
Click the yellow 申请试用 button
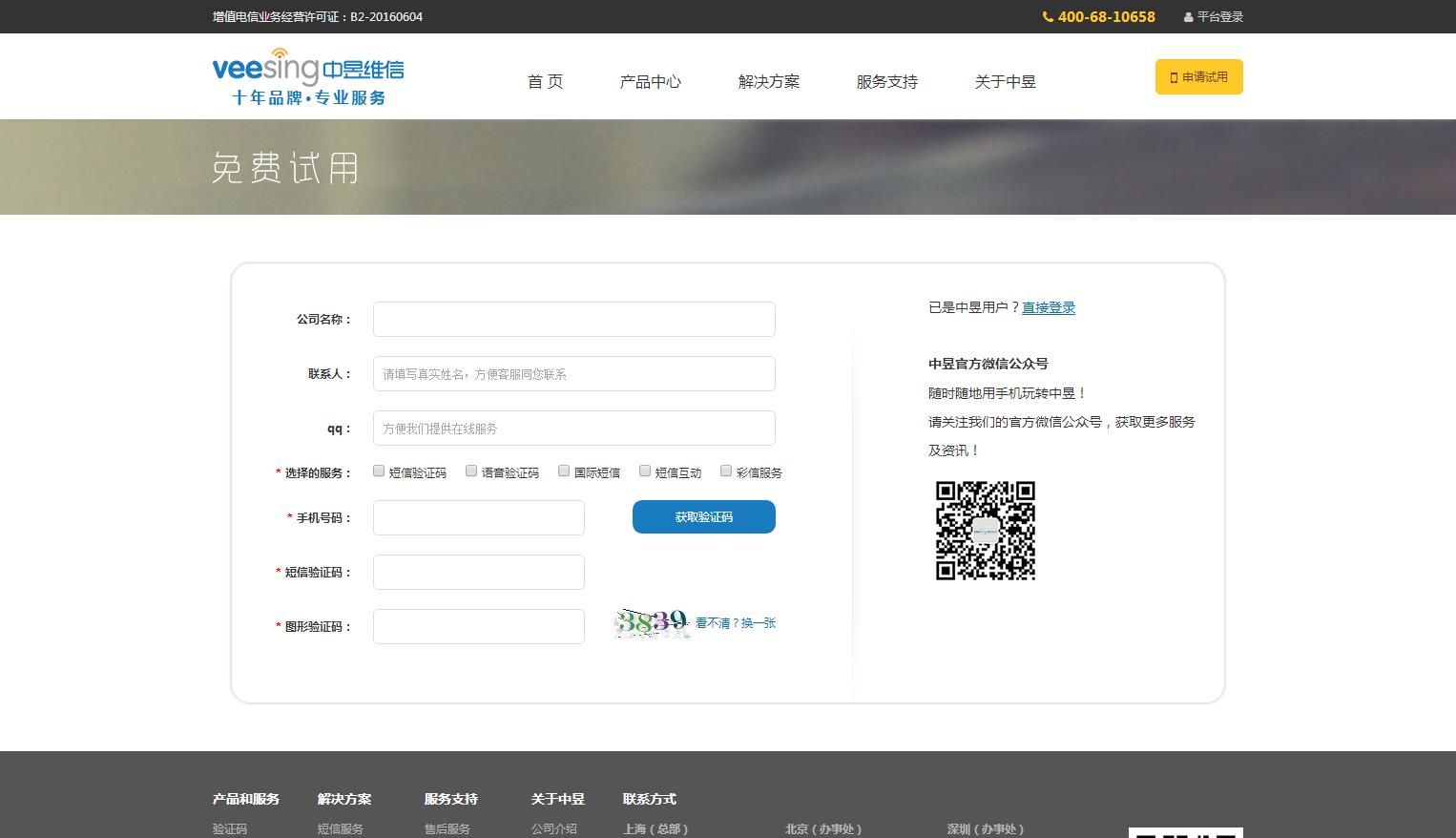[1198, 77]
